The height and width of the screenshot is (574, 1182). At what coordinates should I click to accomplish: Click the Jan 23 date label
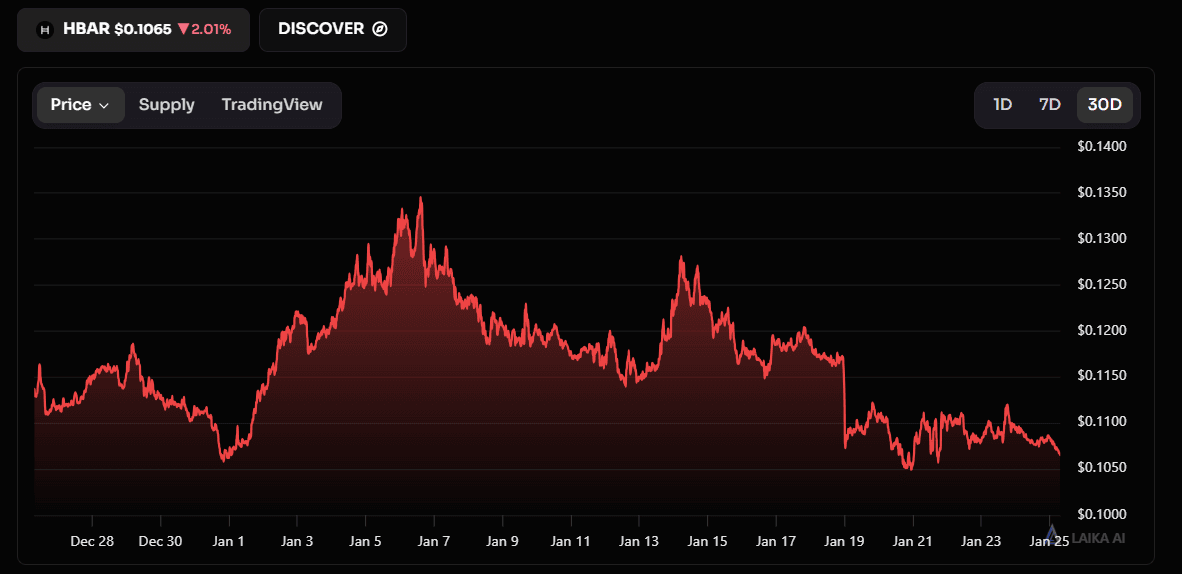[x=981, y=542]
